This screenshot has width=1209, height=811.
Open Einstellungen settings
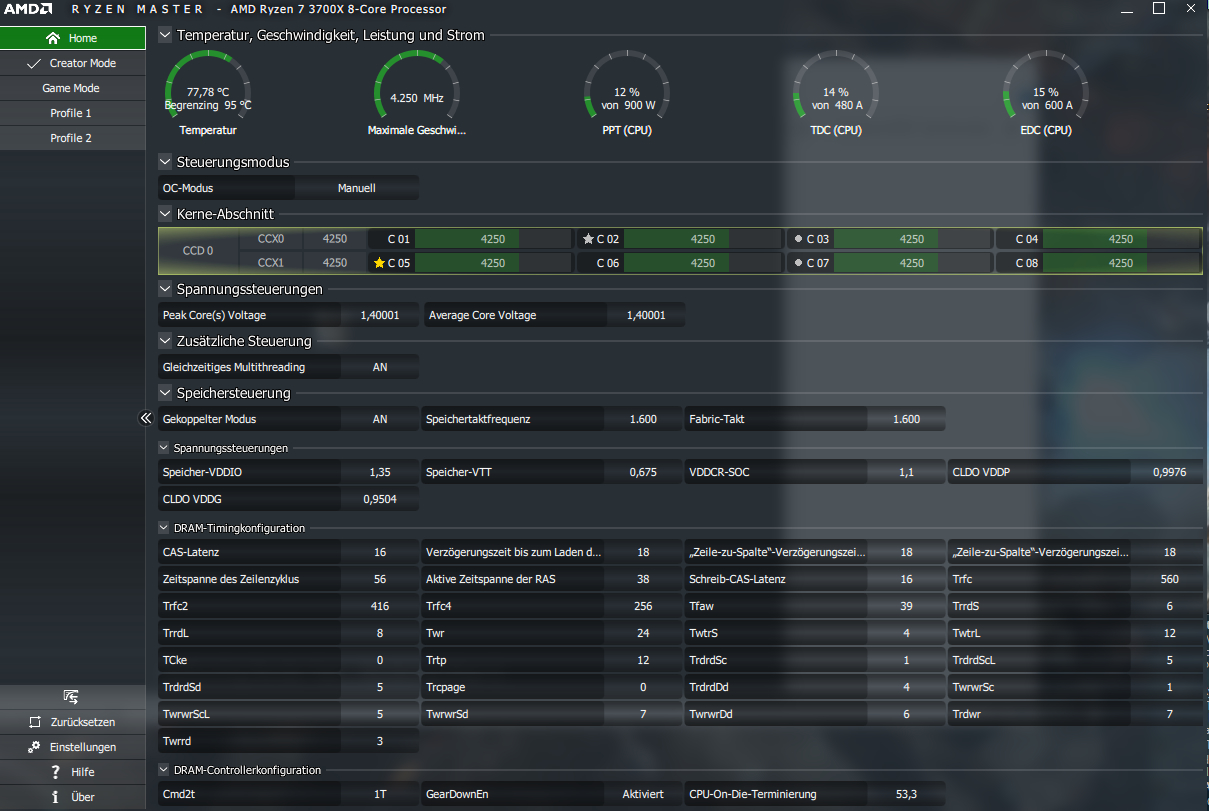(x=73, y=747)
